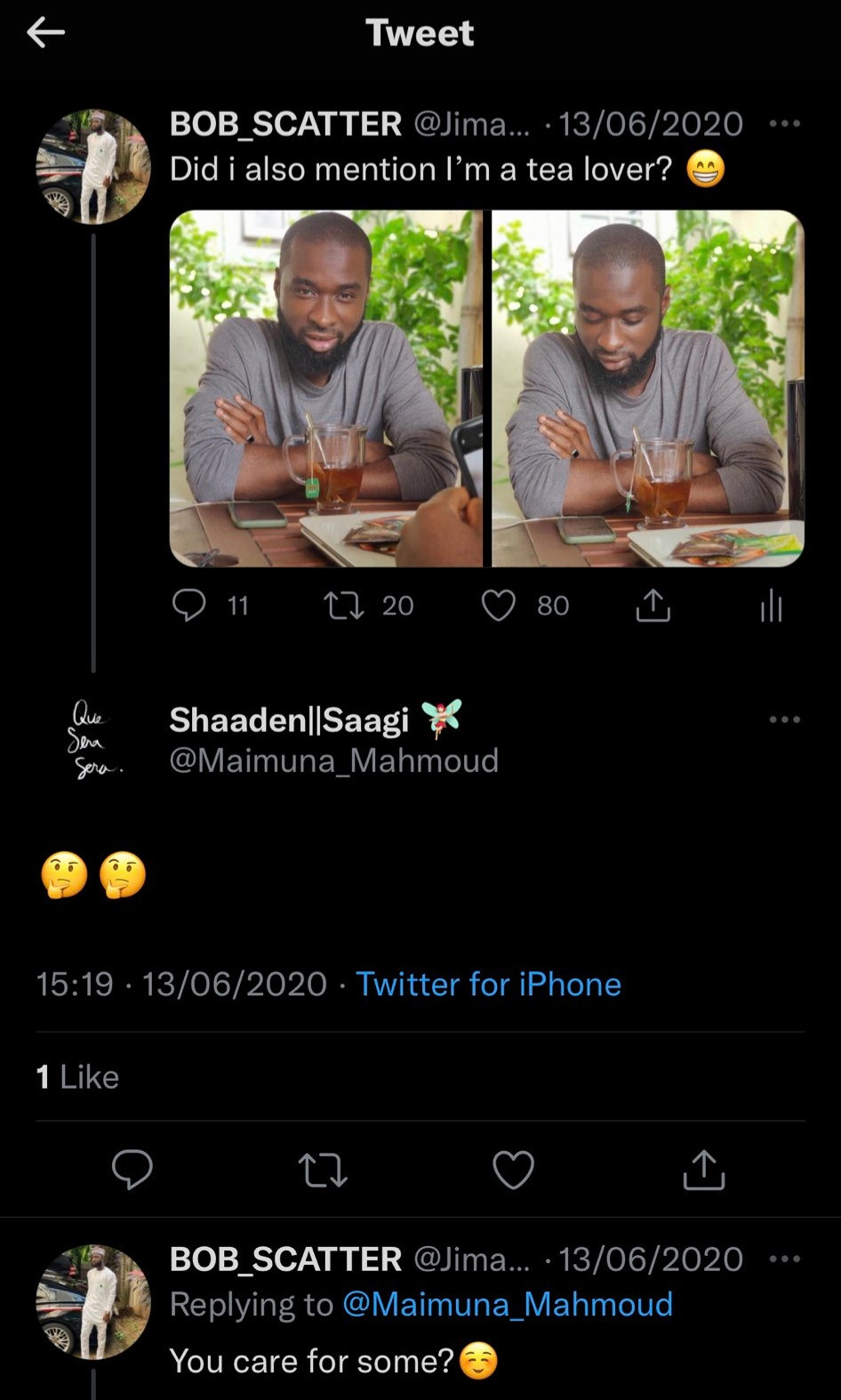This screenshot has width=841, height=1400.
Task: Retweet the Shaaden||Saagi thinking emoji tweet
Action: (x=323, y=1169)
